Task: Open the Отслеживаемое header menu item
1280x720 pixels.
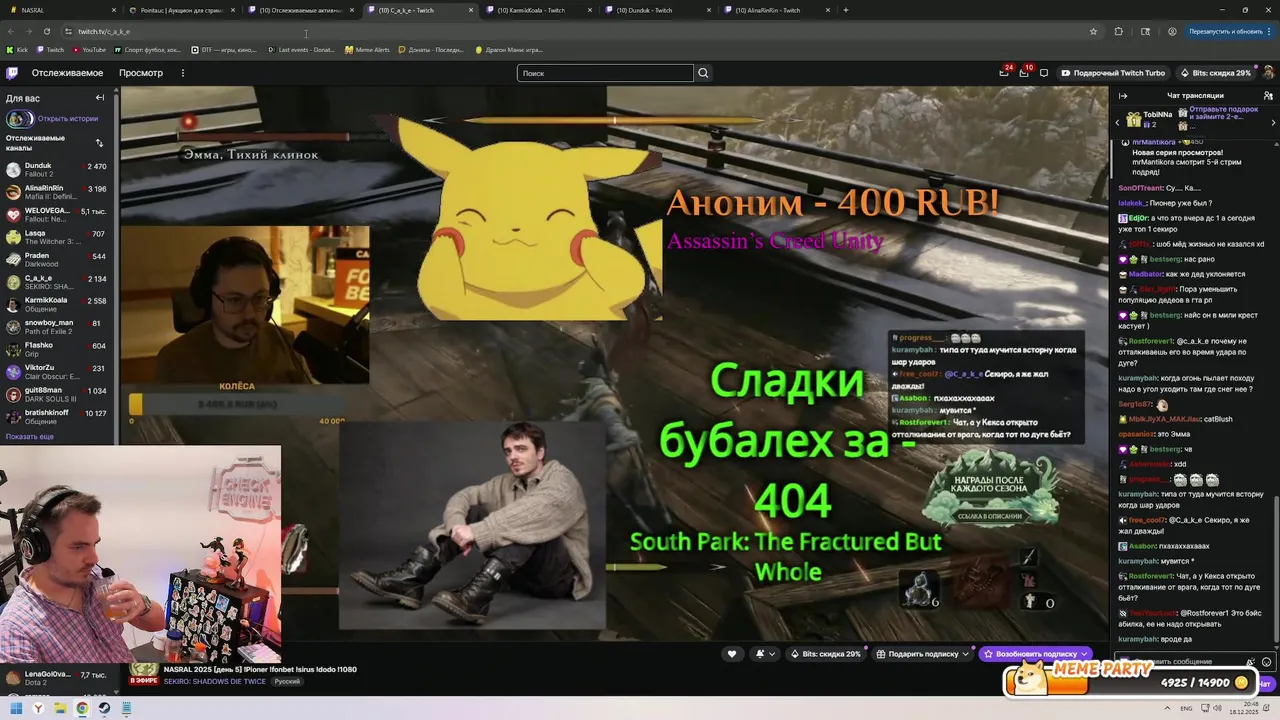Action: 67,73
